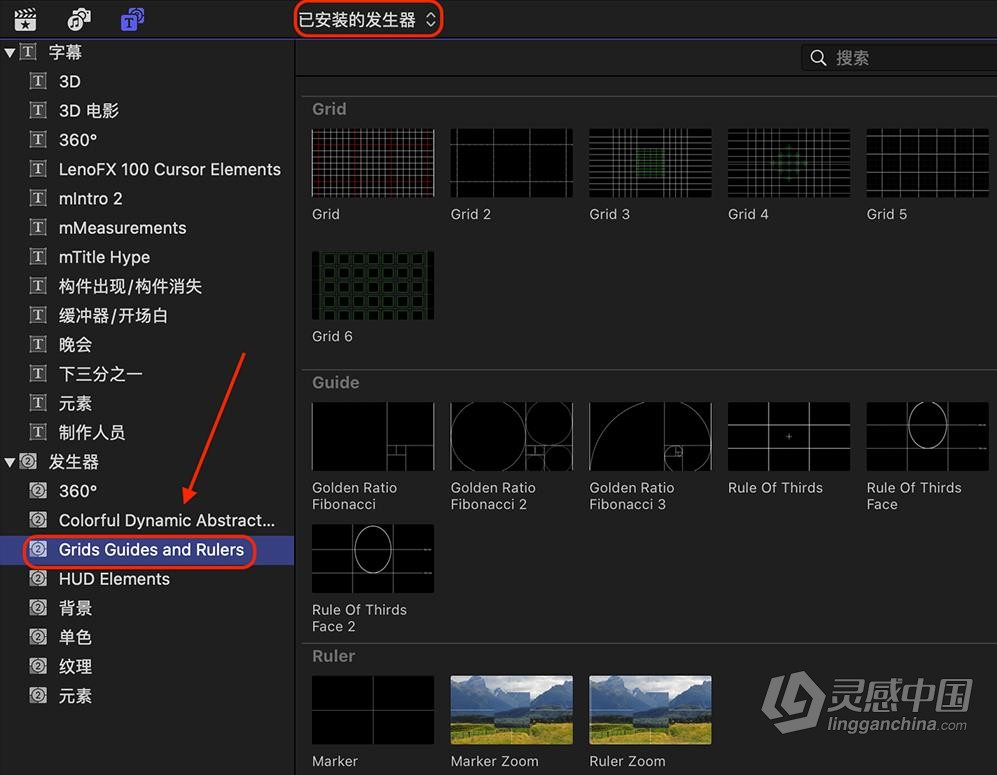Select the 背景 generators category
The width and height of the screenshot is (997, 775).
(x=75, y=608)
